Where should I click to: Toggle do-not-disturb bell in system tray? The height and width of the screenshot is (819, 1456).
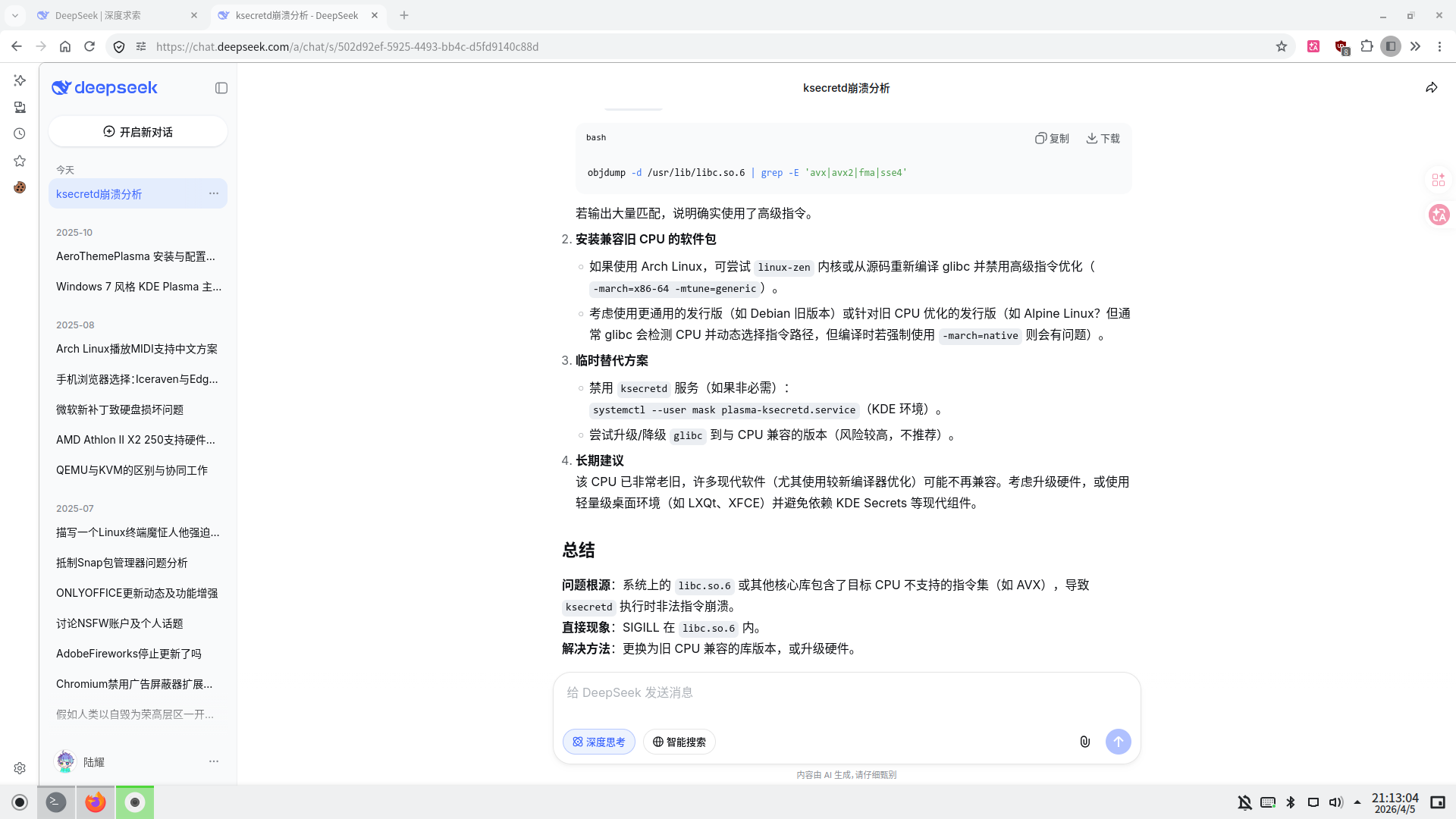tap(1244, 802)
